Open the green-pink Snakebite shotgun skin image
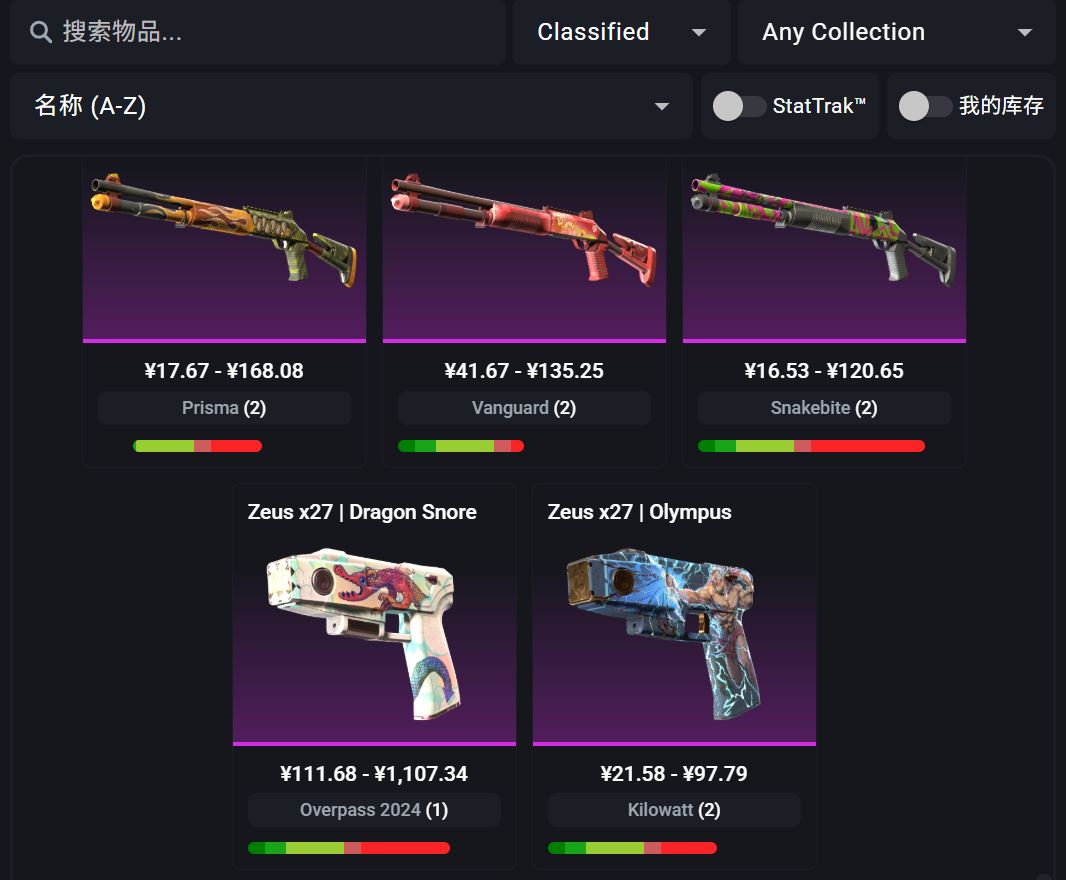The width and height of the screenshot is (1066, 880). (x=824, y=230)
